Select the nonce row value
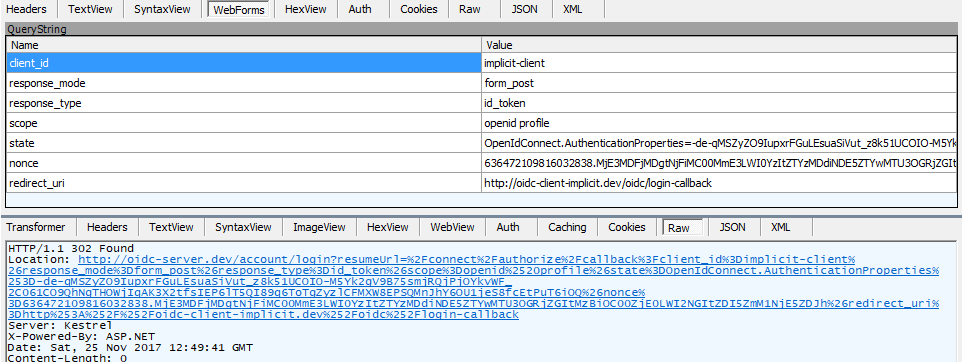Image resolution: width=962 pixels, height=362 pixels. pos(721,163)
